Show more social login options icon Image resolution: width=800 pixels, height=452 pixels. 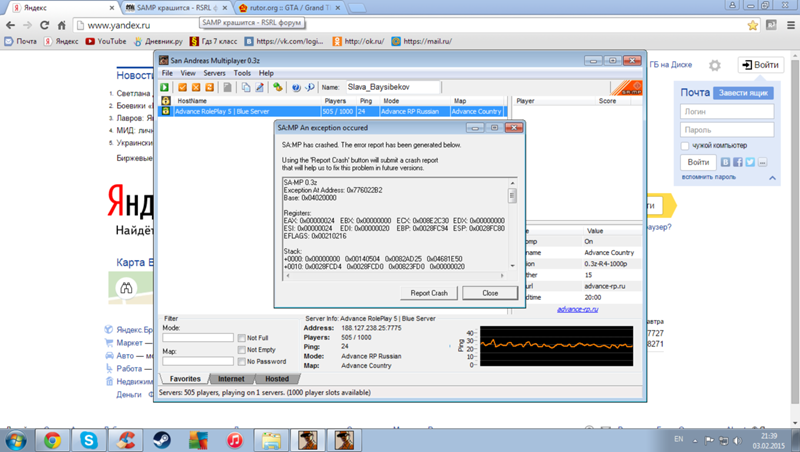(762, 162)
